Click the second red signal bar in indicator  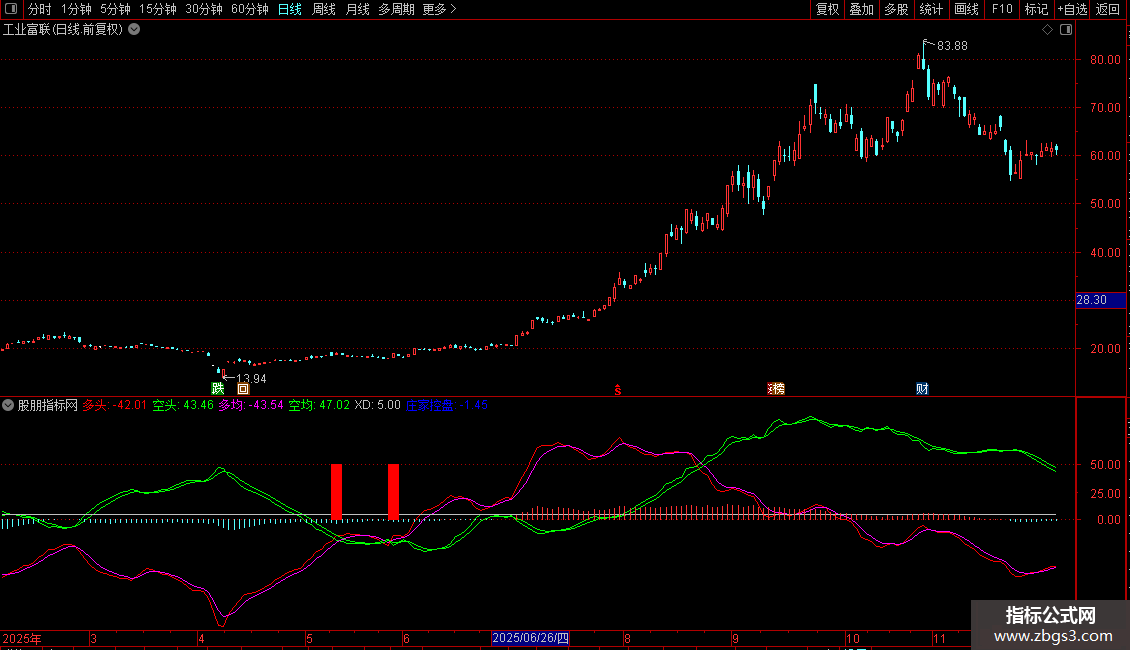point(393,491)
